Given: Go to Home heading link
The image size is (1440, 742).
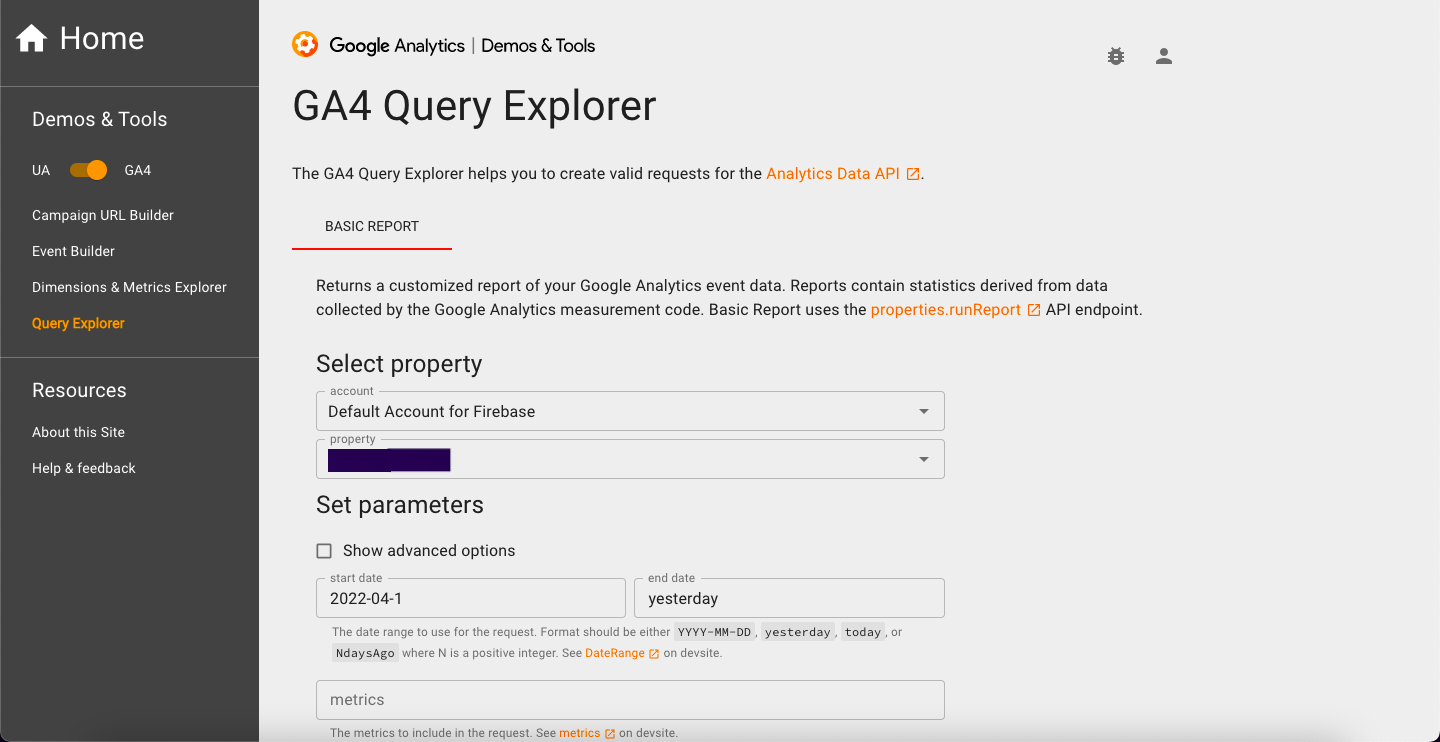Looking at the screenshot, I should 102,38.
